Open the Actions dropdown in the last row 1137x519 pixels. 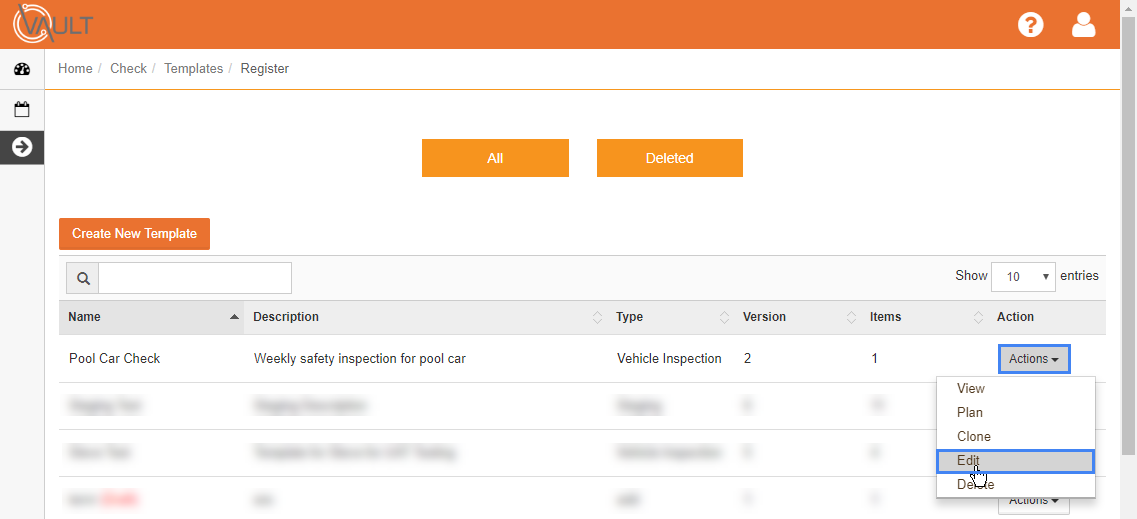pyautogui.click(x=1033, y=500)
